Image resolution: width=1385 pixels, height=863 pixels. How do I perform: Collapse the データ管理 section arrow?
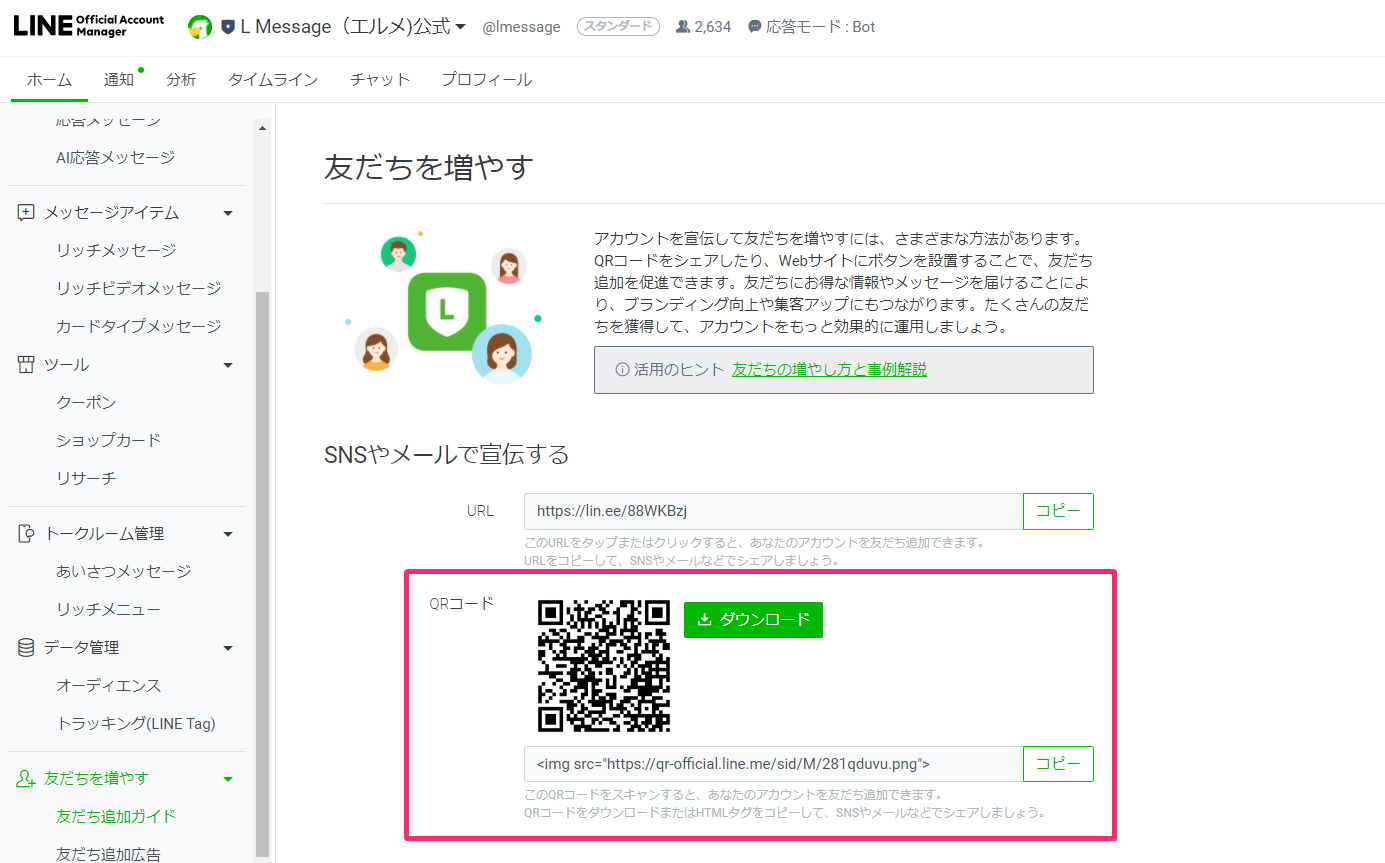pyautogui.click(x=228, y=648)
